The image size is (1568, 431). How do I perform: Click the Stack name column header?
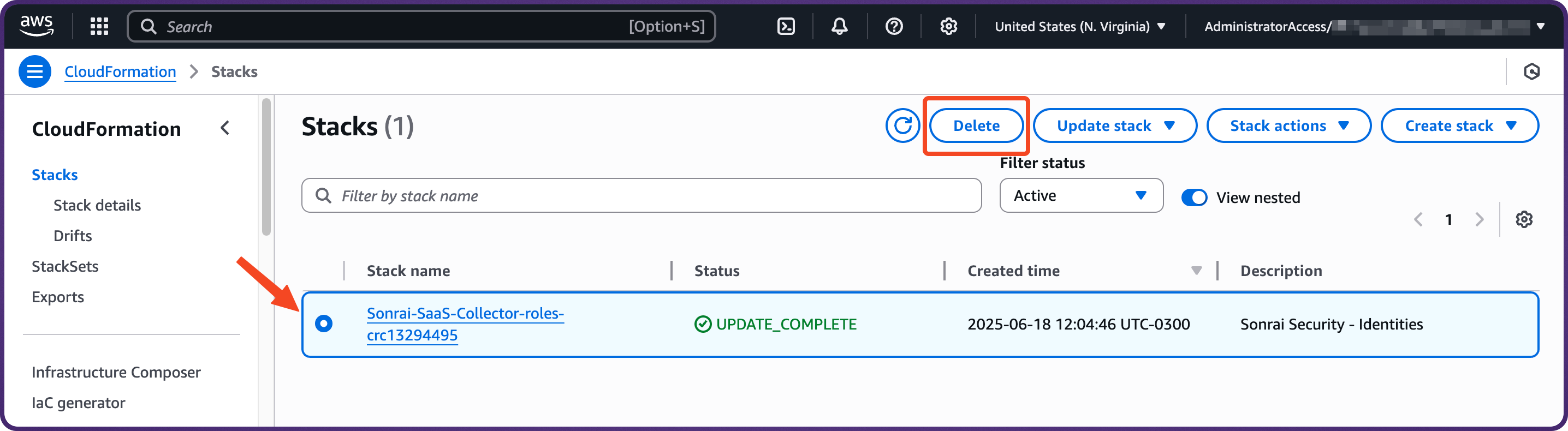coord(408,271)
